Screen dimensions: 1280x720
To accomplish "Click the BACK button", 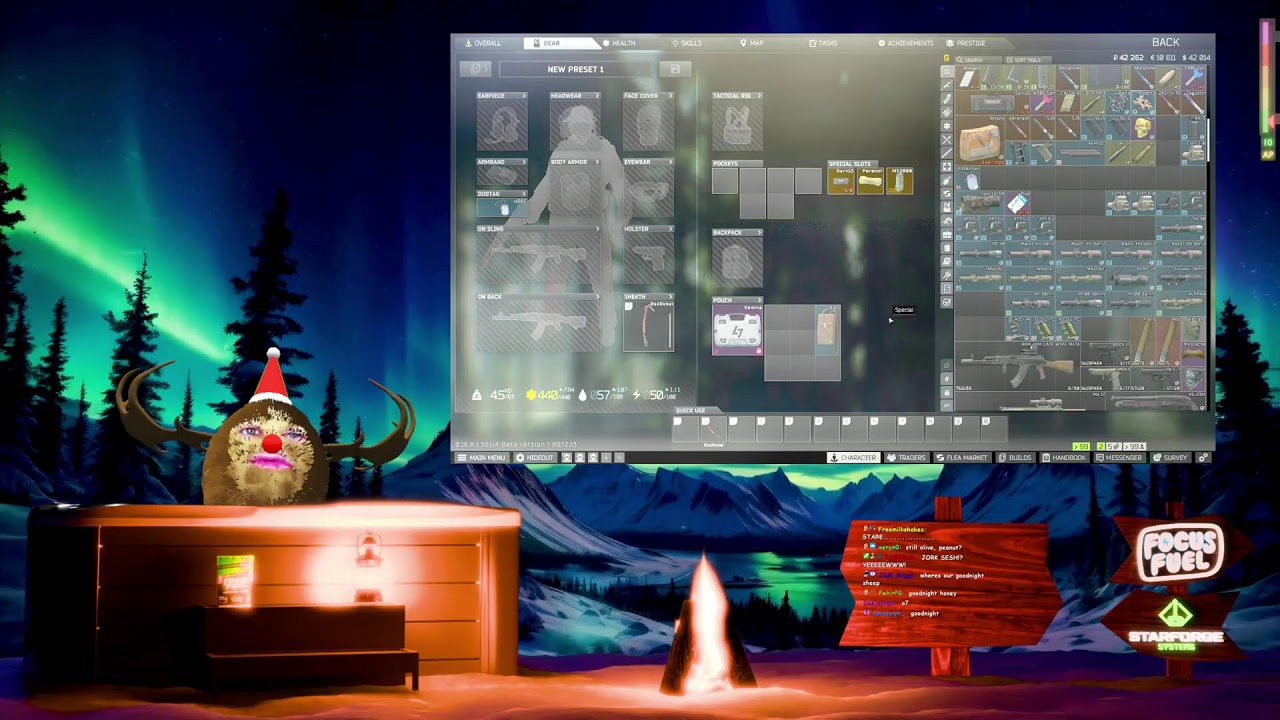I will [1166, 43].
